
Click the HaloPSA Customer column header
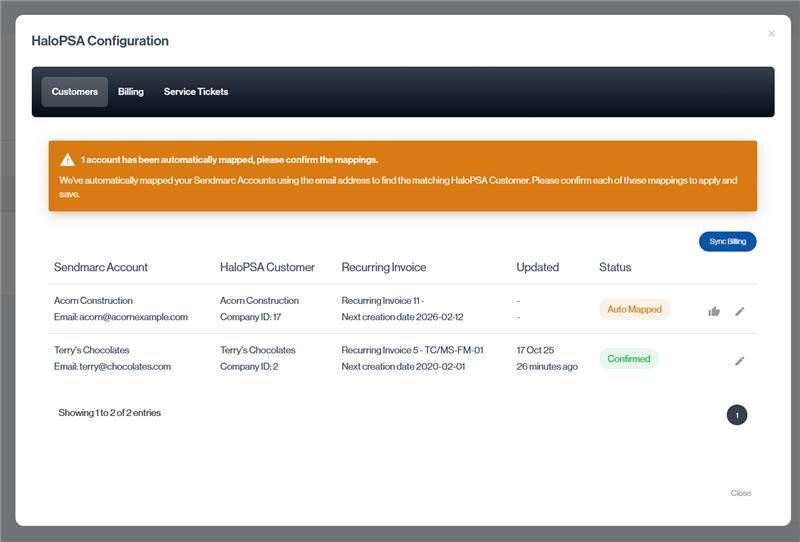click(x=267, y=267)
